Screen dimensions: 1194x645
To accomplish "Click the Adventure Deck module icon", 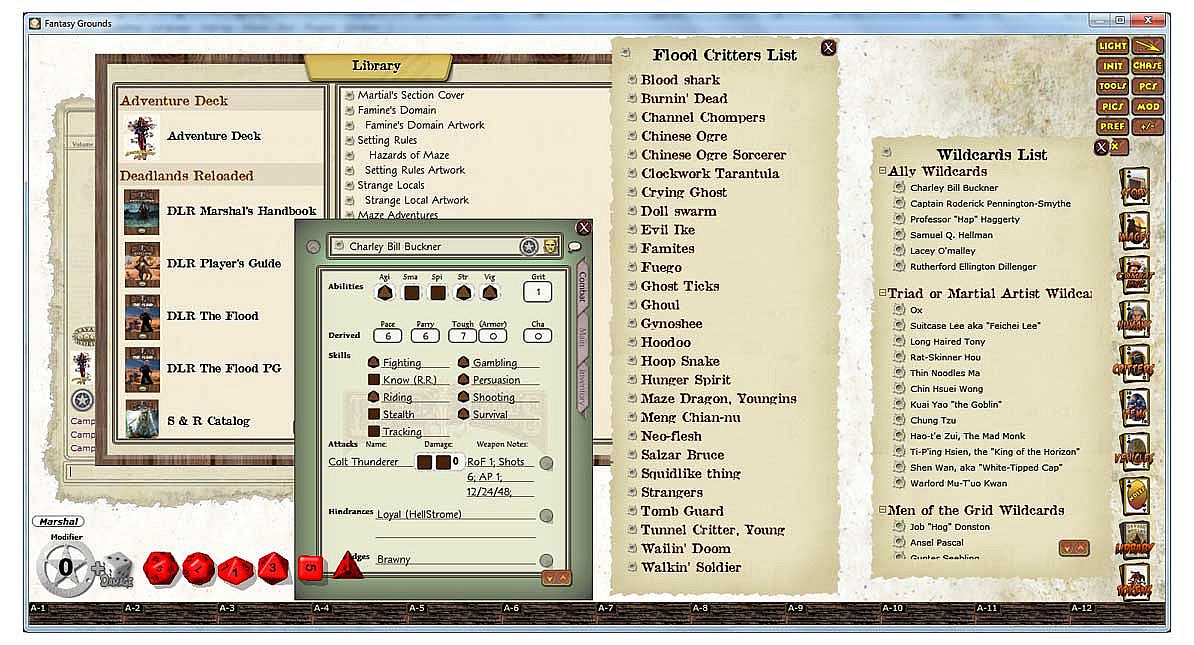I will click(142, 137).
